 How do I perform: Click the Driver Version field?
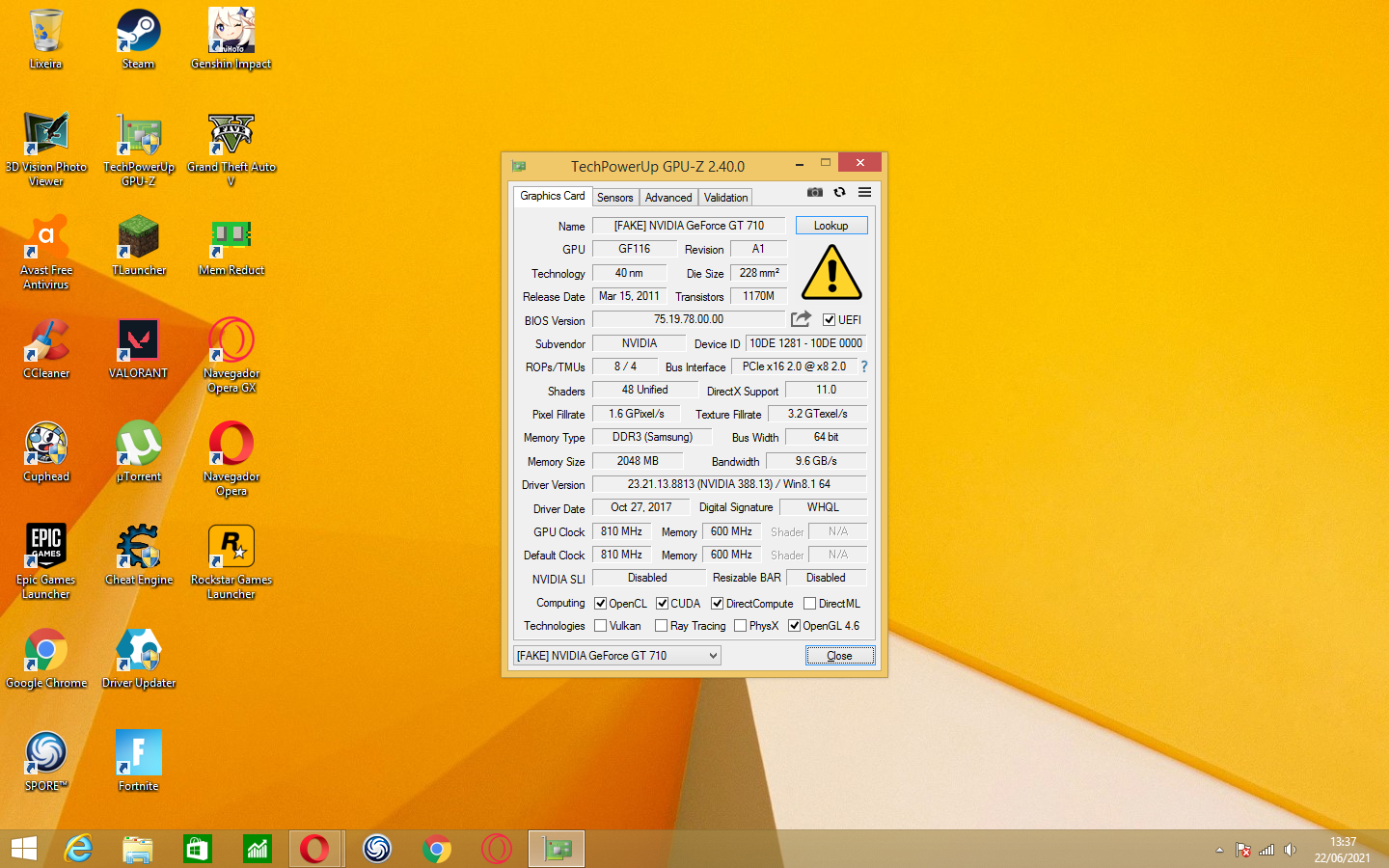[729, 484]
